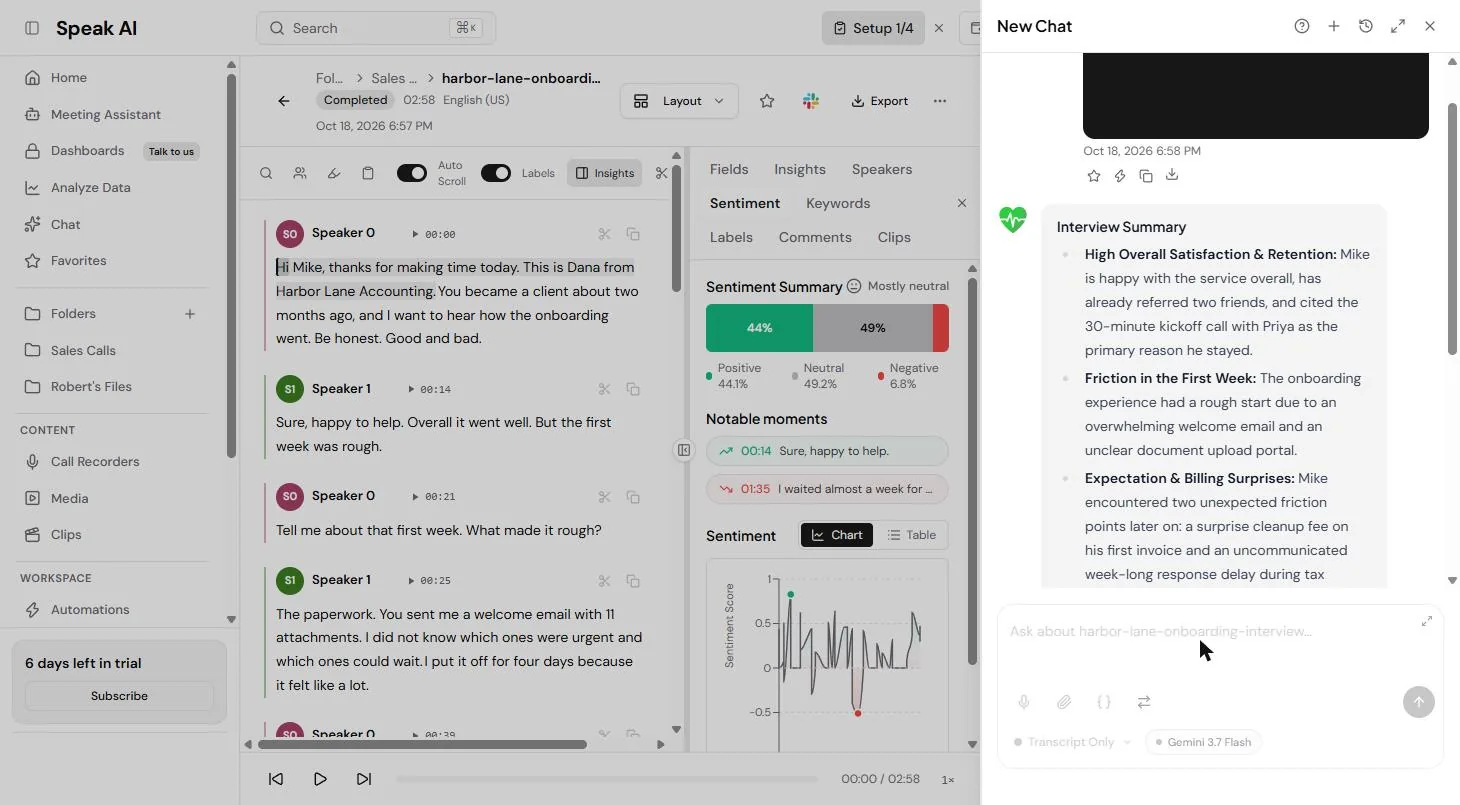Open Meeting Assistant in the sidebar
This screenshot has height=805, width=1460.
[x=105, y=114]
